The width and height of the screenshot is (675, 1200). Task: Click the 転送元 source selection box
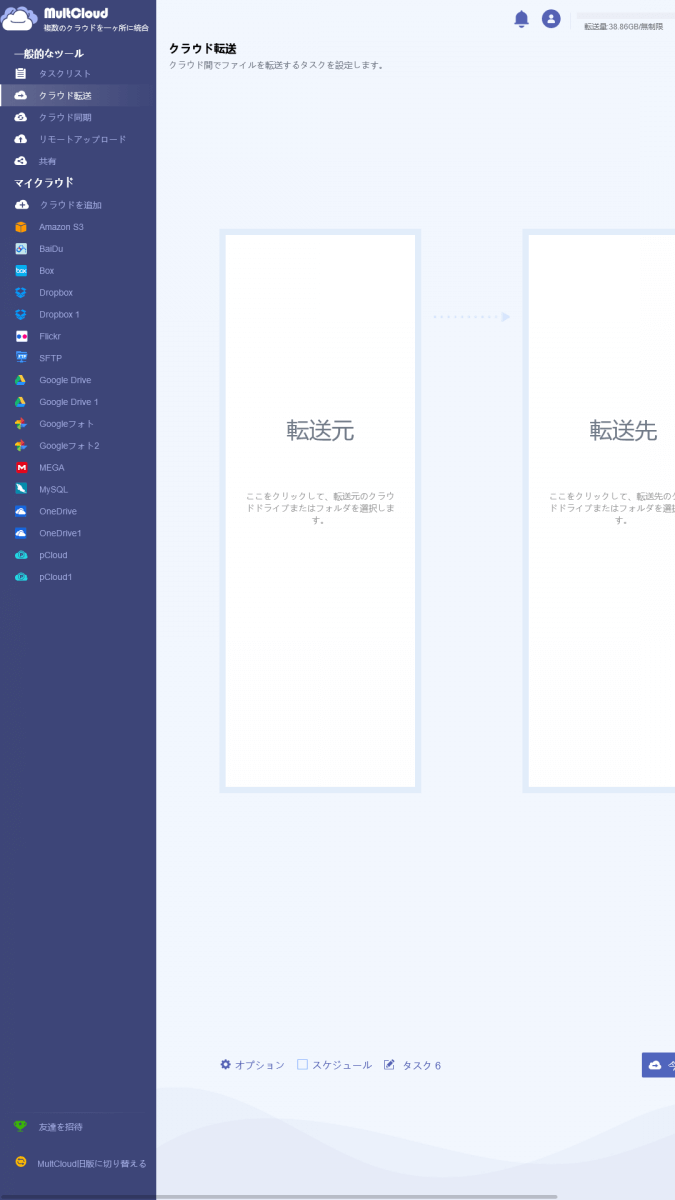(320, 511)
